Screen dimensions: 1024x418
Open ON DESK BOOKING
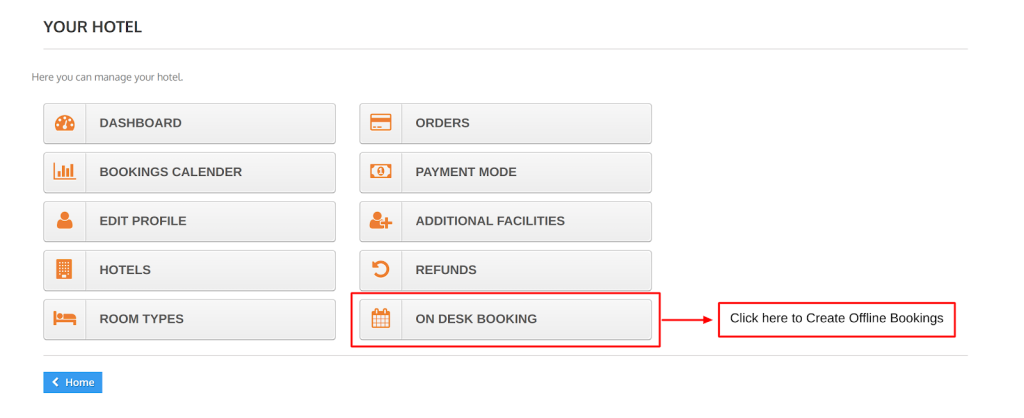click(x=505, y=319)
